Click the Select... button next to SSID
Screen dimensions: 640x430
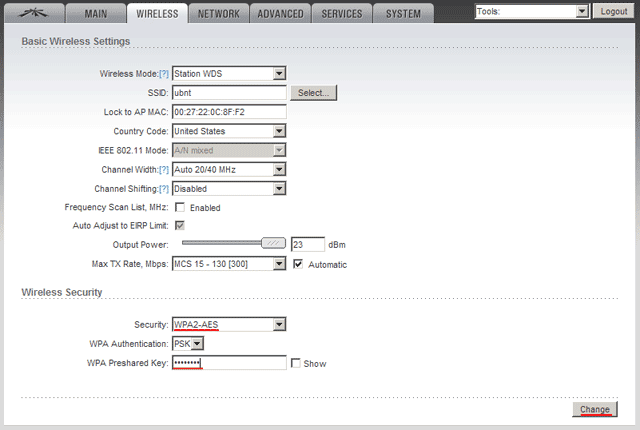click(313, 93)
